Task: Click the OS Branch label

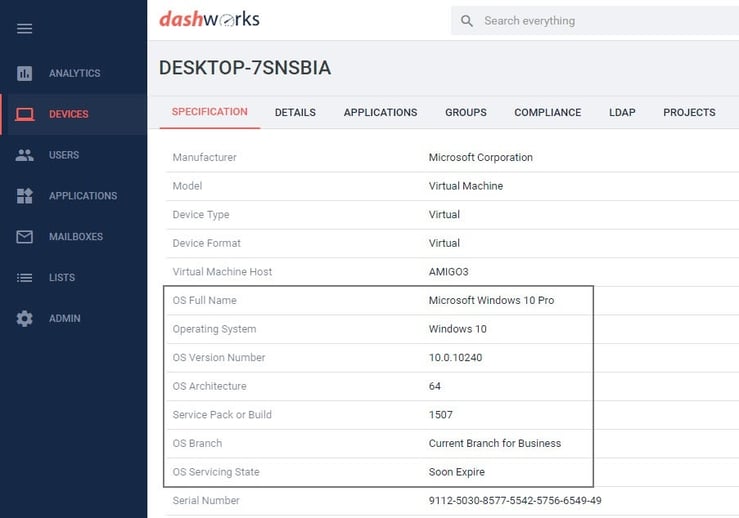Action: click(197, 444)
